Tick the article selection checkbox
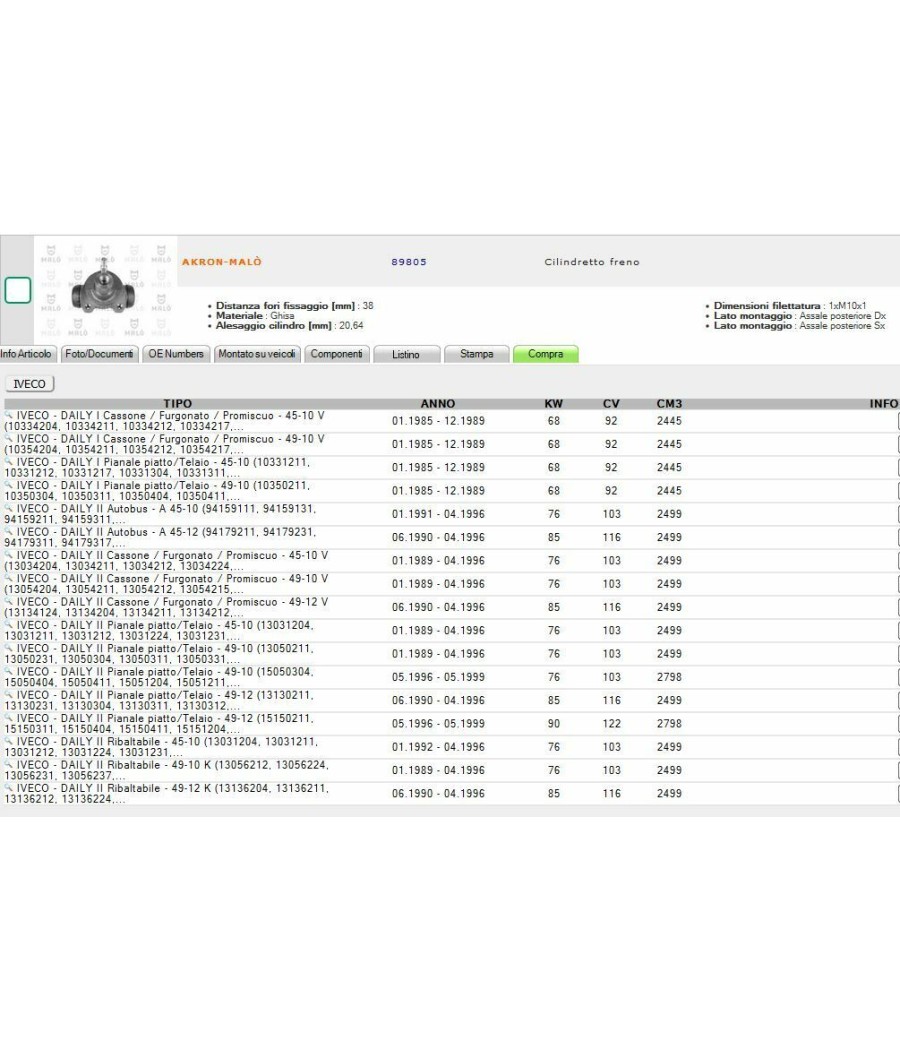The height and width of the screenshot is (1050, 900). click(18, 290)
